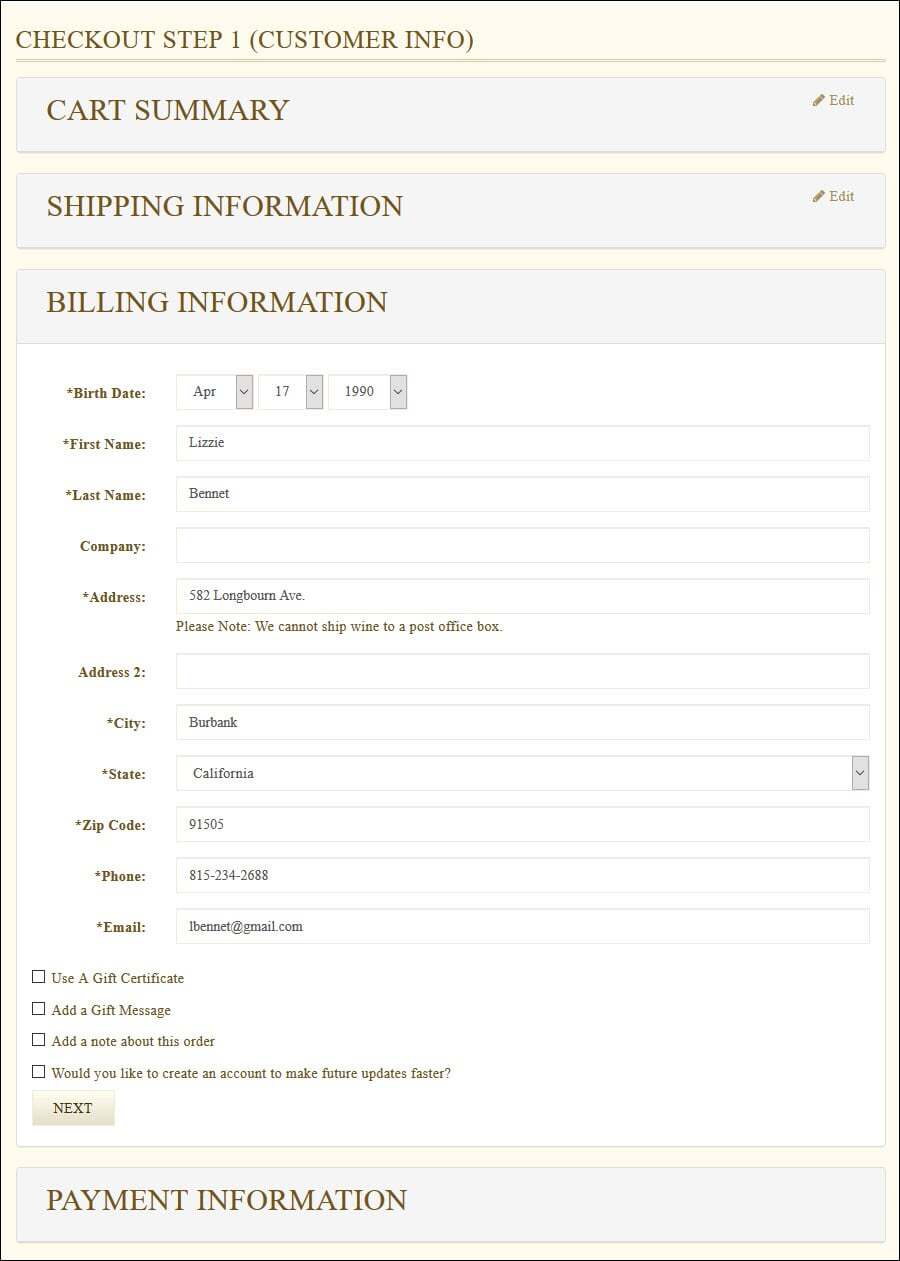Click the Email input field
The width and height of the screenshot is (900, 1261).
523,926
